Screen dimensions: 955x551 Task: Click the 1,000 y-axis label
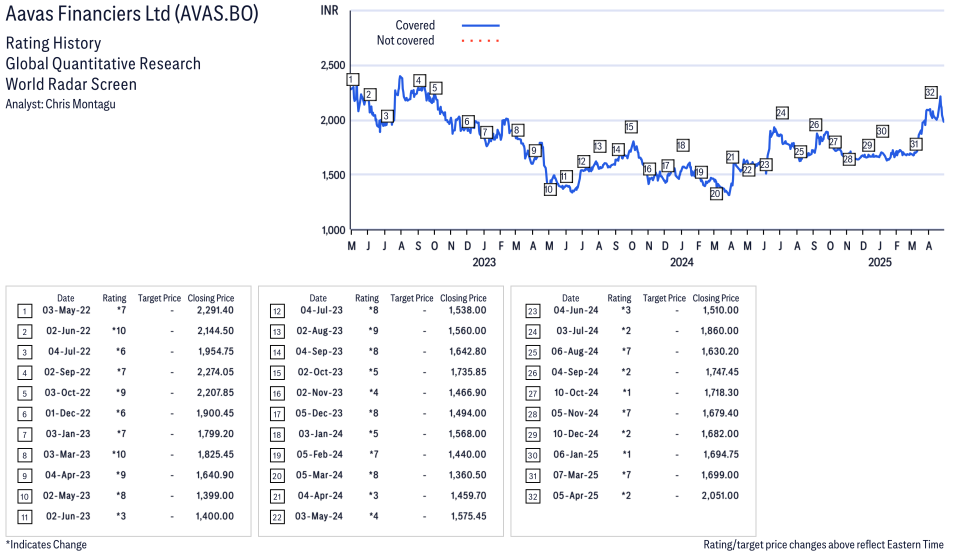[x=333, y=230]
